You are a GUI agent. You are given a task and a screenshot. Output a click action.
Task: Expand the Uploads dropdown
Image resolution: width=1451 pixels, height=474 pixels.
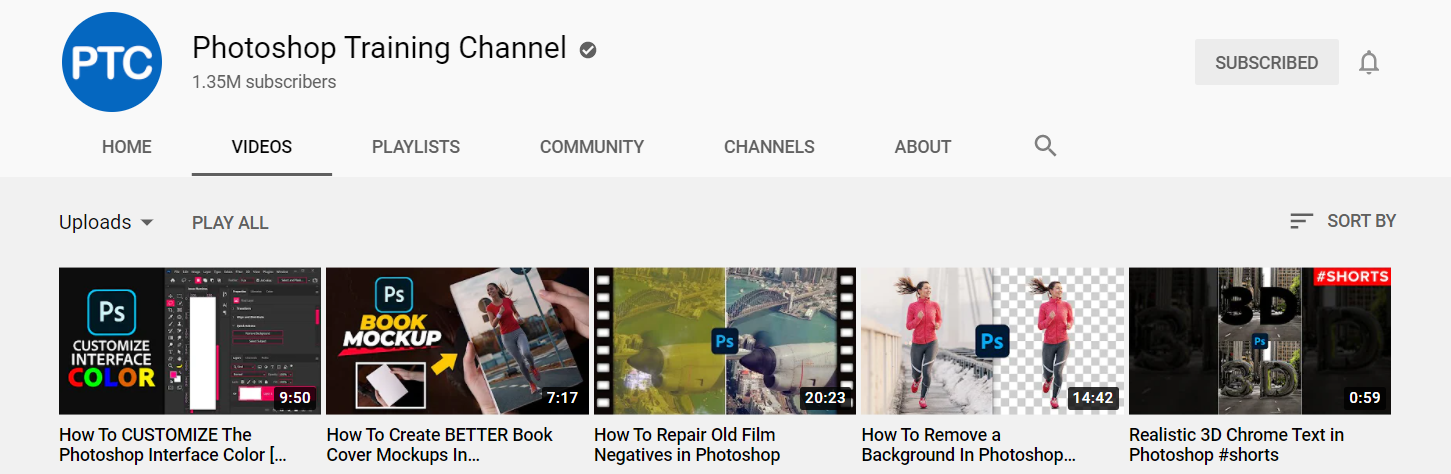106,222
